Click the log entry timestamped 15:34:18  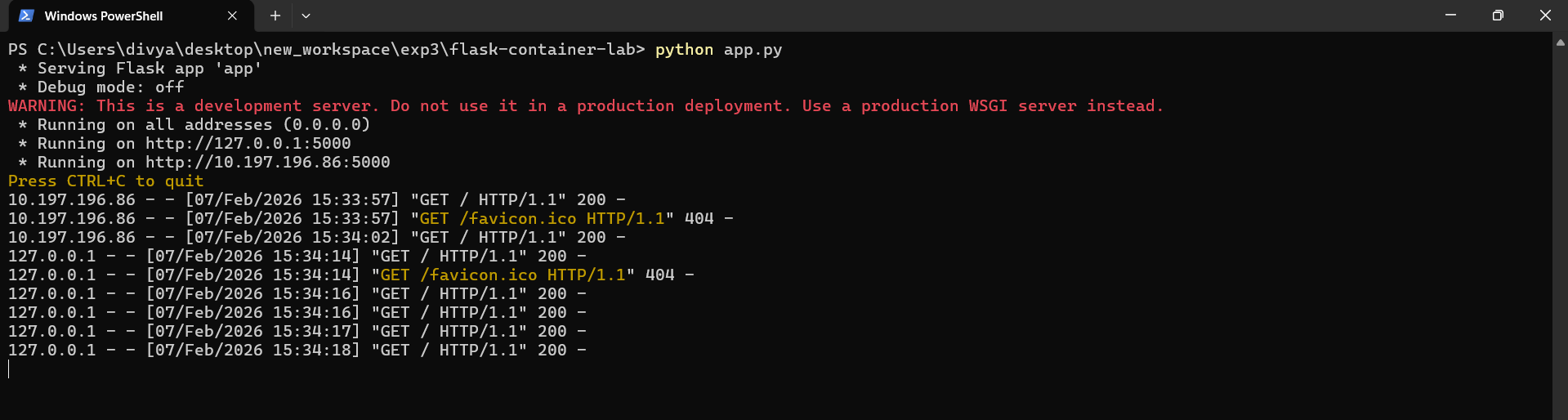[x=297, y=351]
